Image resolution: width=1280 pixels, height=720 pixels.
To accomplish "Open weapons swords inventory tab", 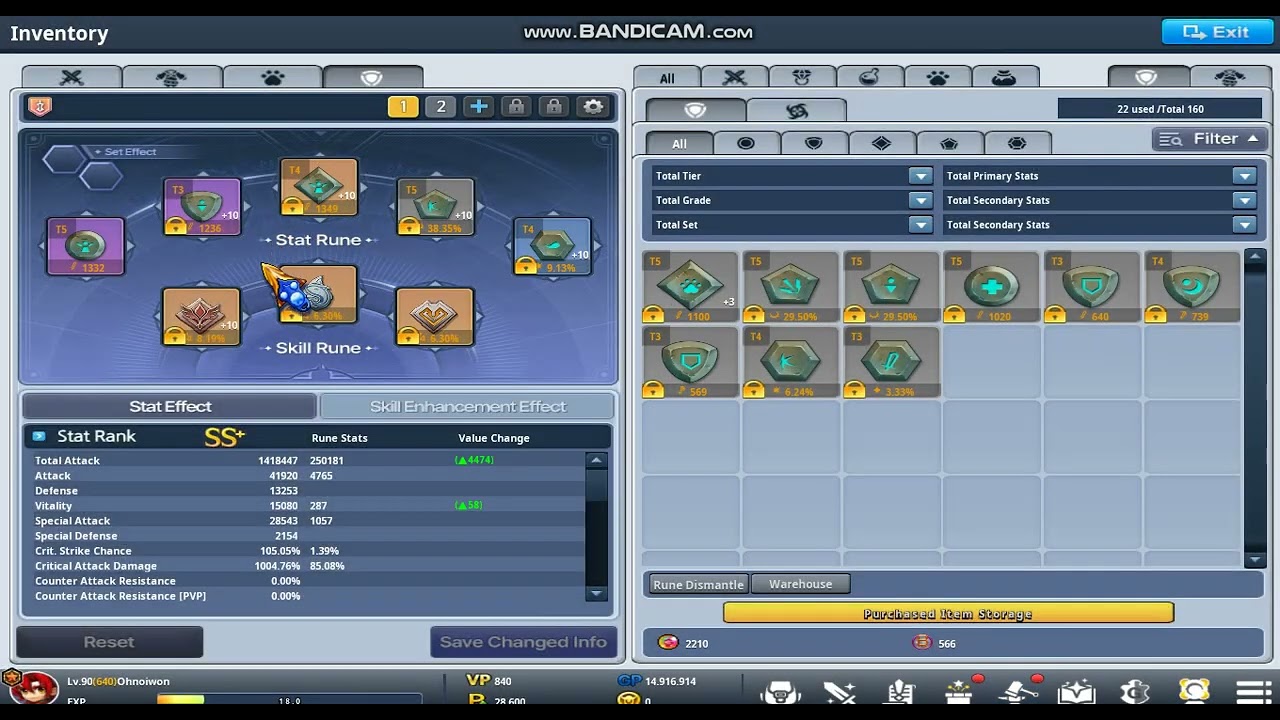I will (x=735, y=78).
